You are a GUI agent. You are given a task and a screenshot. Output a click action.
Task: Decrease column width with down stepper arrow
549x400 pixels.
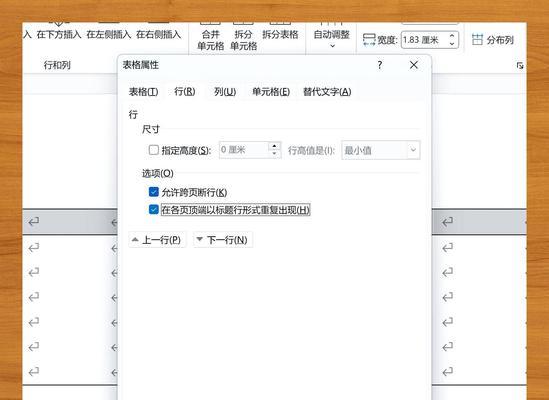coord(452,44)
